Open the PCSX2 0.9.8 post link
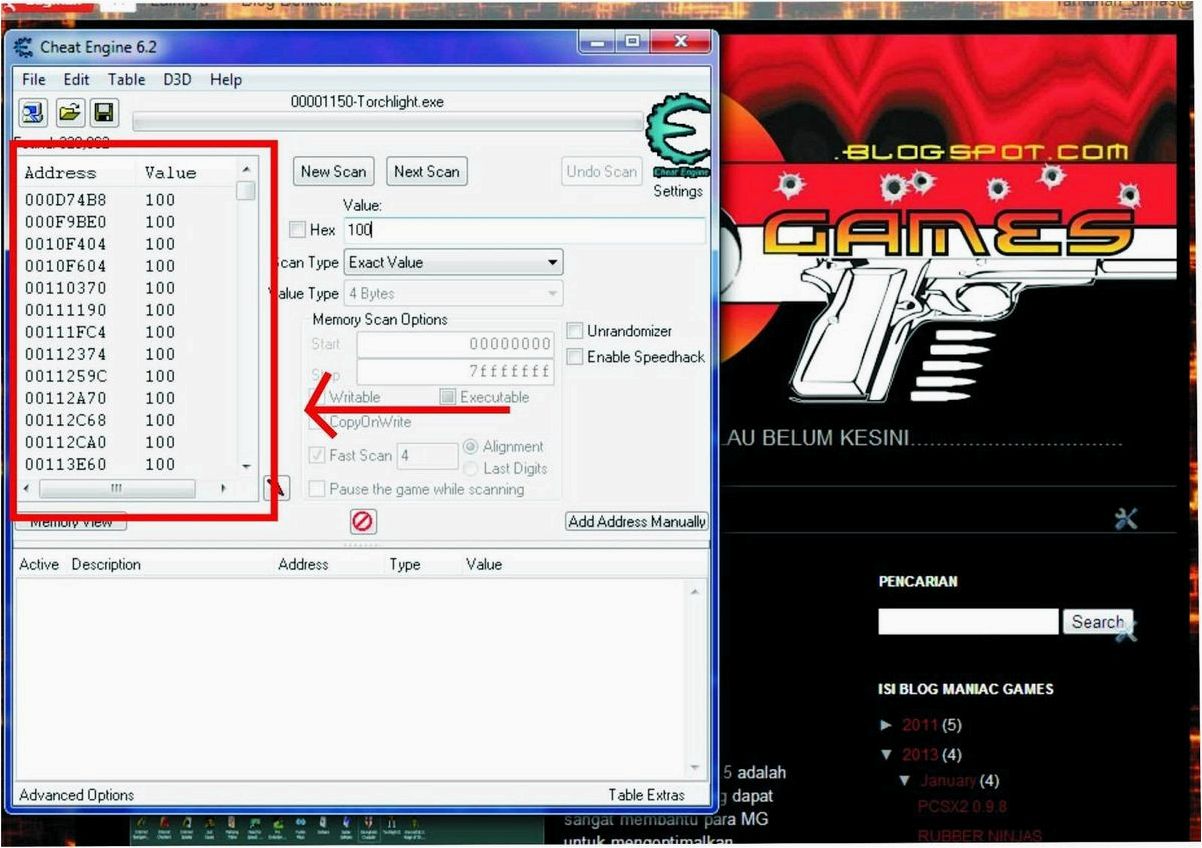The image size is (1202, 848). click(x=962, y=806)
